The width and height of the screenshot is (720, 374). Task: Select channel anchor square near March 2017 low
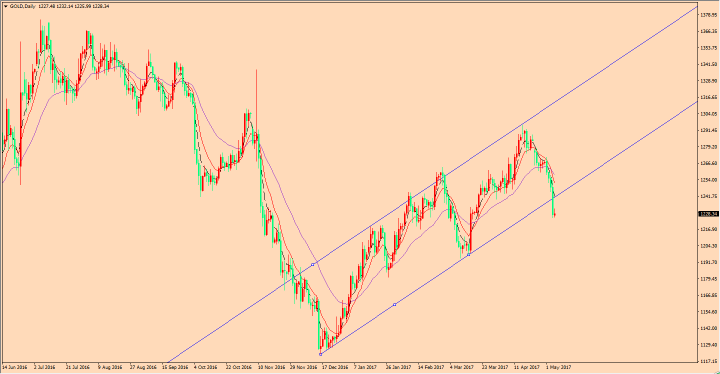[469, 254]
